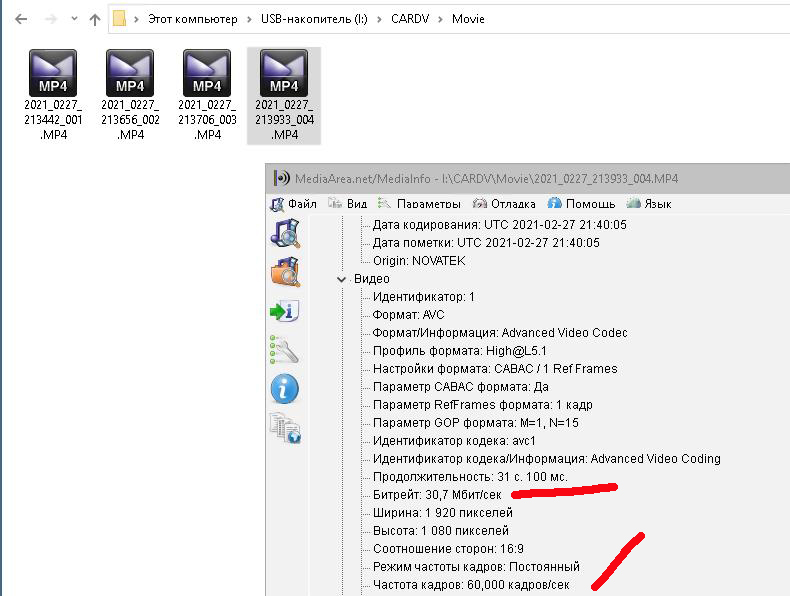
Task: Open file 2021_0227_213442_001.MP4 icon
Action: coord(54,73)
